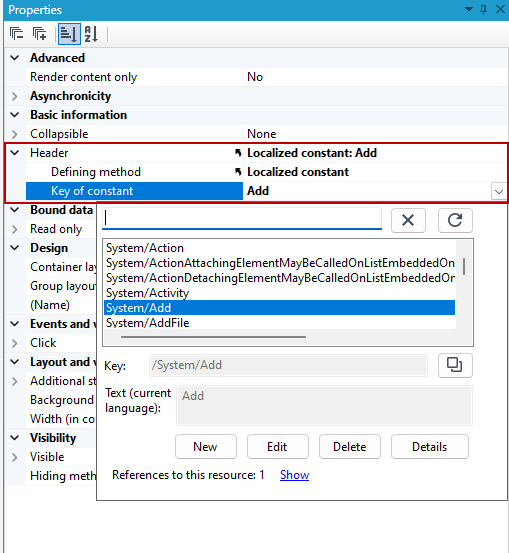Click the Key field showing /System/Add

click(288, 365)
